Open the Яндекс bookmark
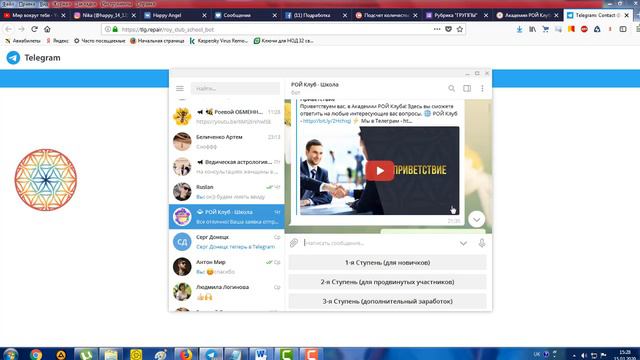 pos(58,41)
